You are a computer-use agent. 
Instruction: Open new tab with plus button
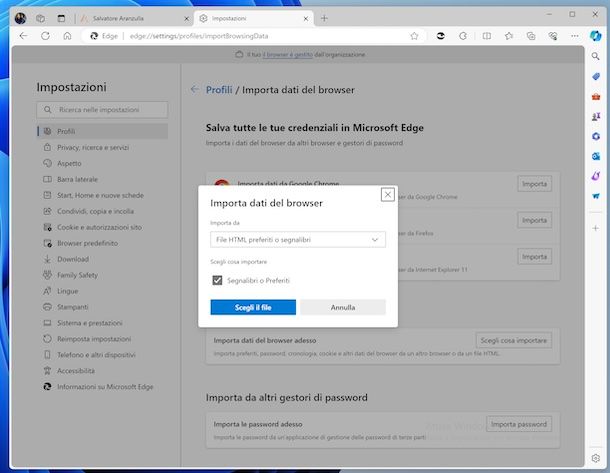tap(324, 18)
